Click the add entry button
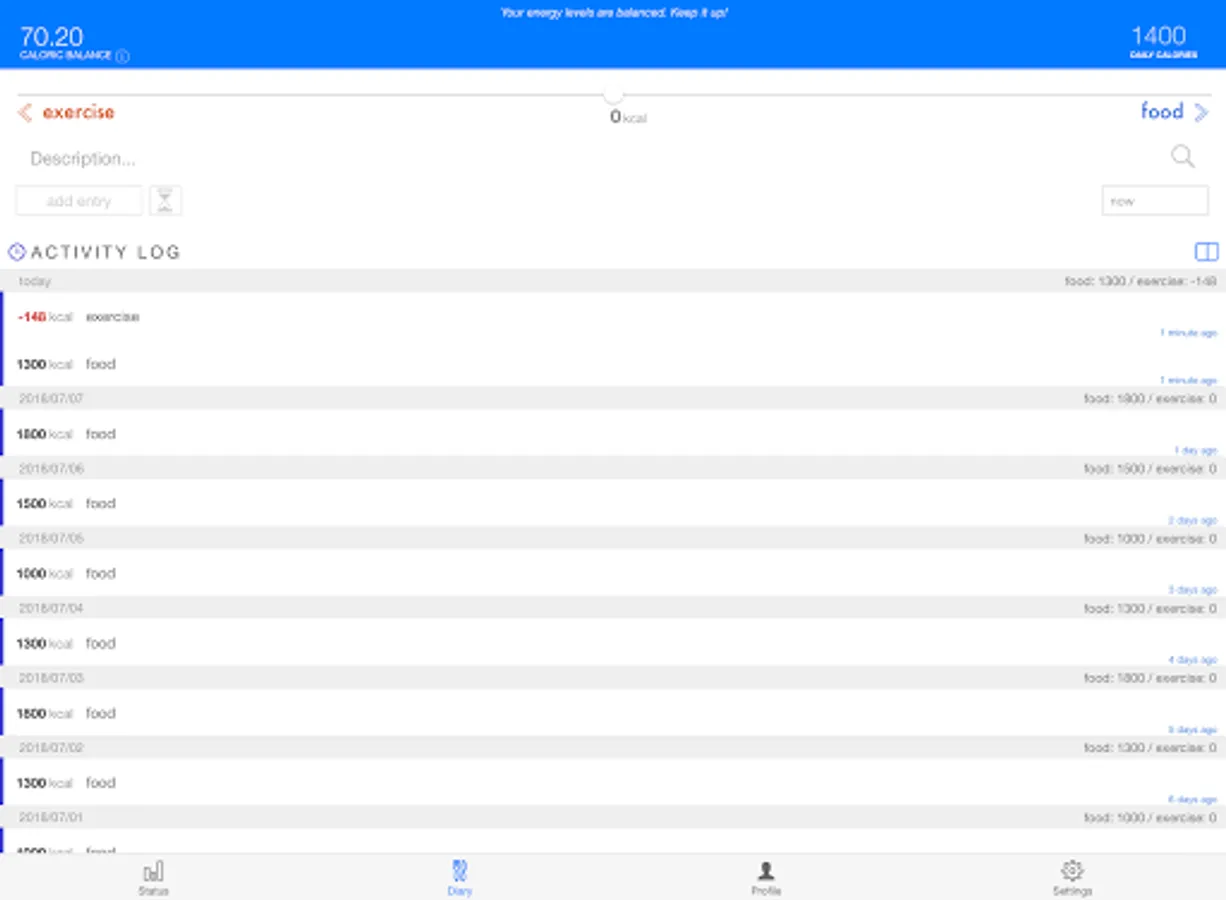 click(79, 200)
